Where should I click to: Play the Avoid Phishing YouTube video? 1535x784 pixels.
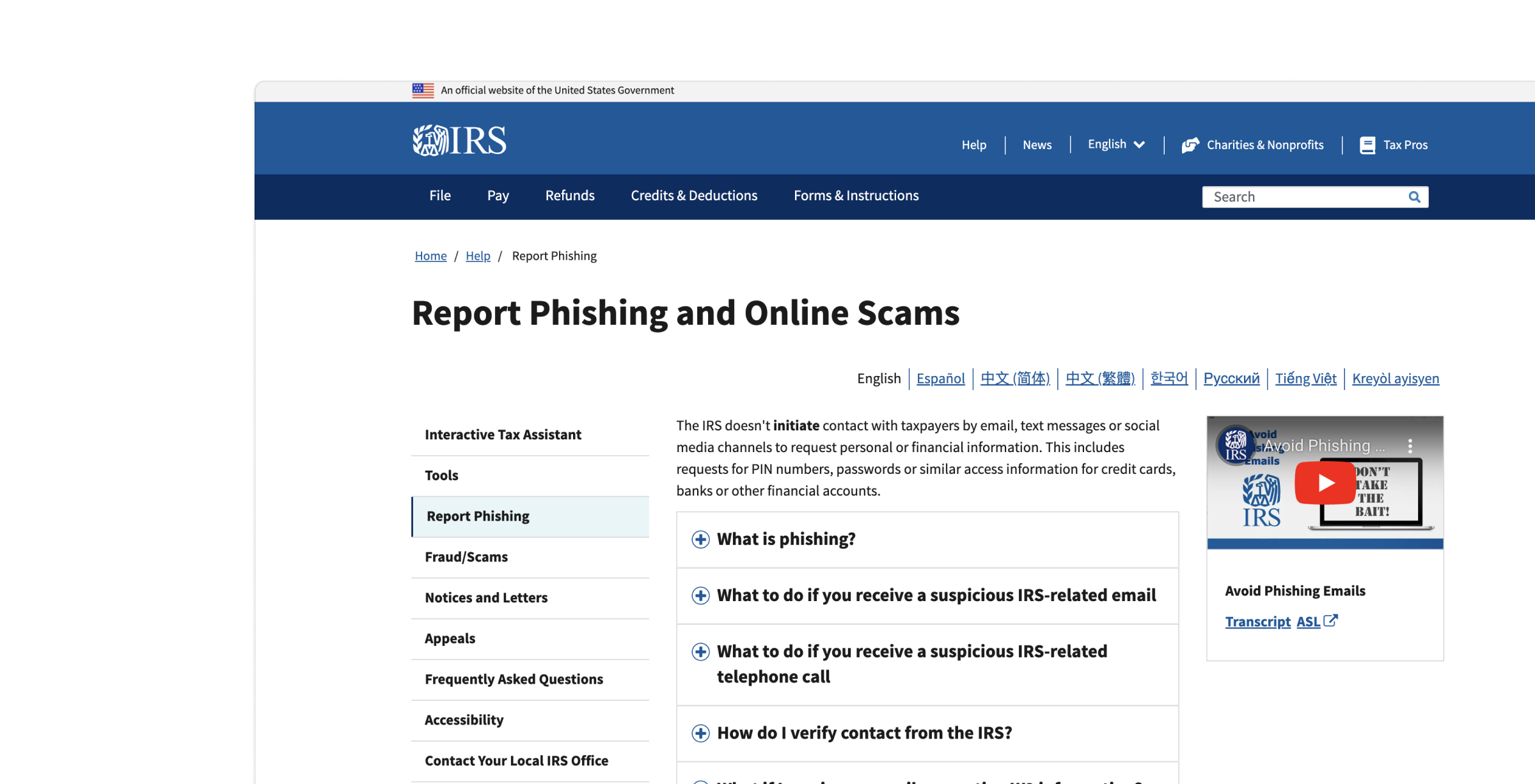pyautogui.click(x=1325, y=483)
